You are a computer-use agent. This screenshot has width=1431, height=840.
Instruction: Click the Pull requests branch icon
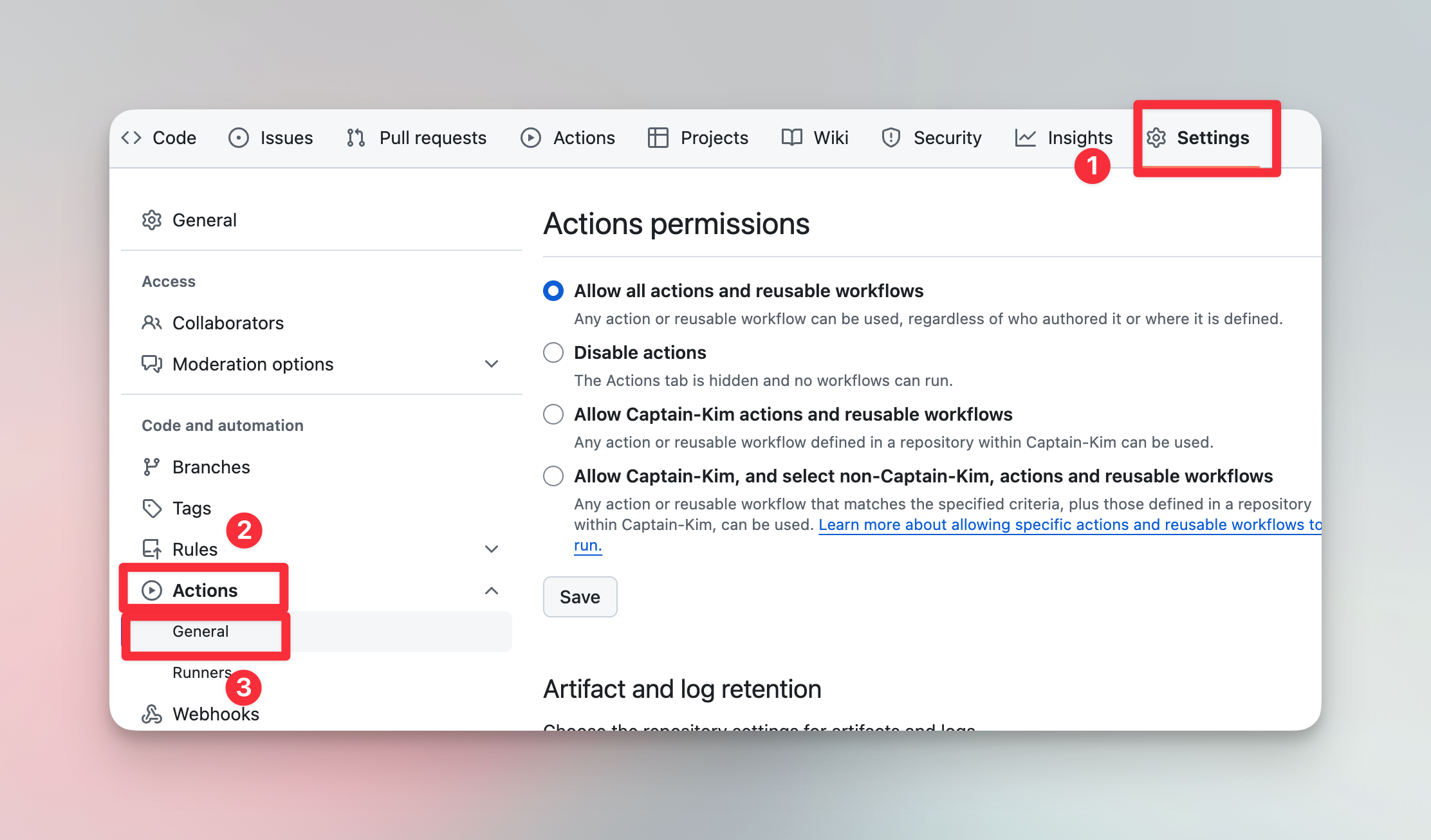(356, 138)
